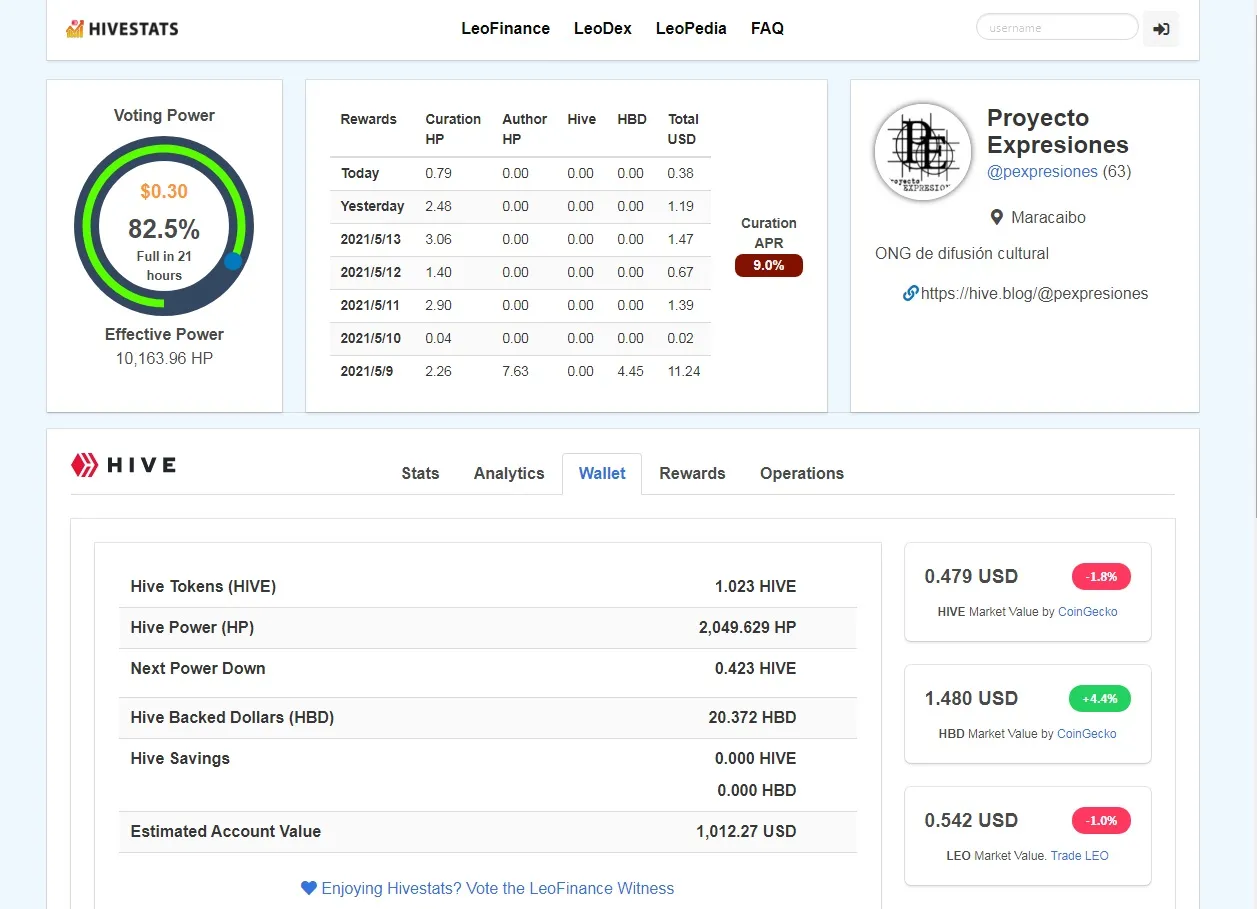The height and width of the screenshot is (909, 1257).
Task: Click the Trade LEO link
Action: (x=1079, y=855)
